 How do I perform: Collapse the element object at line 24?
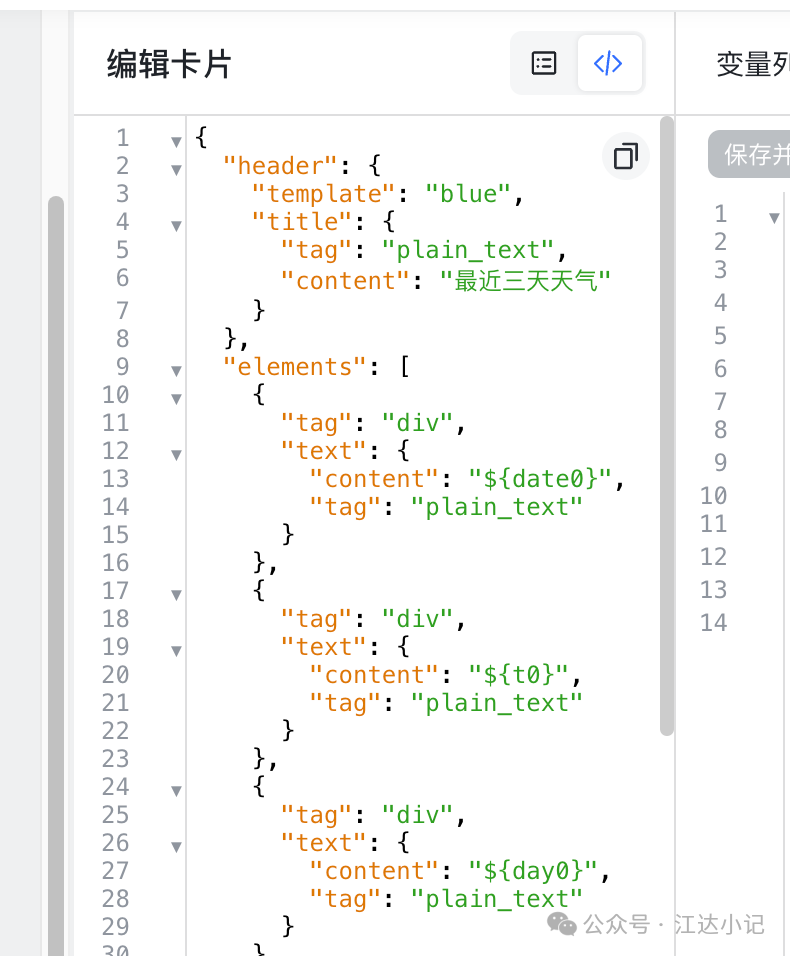176,791
